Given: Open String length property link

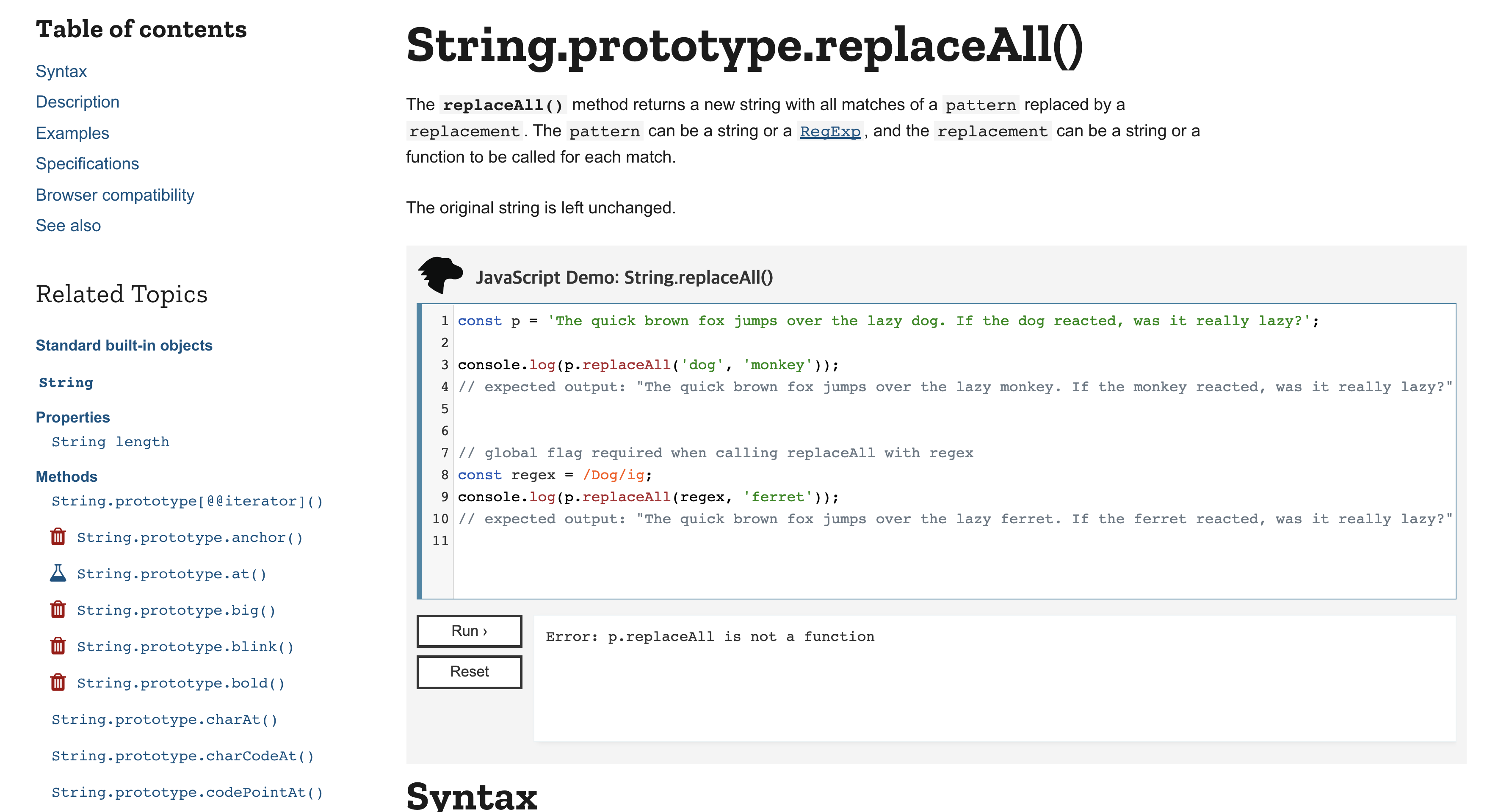Looking at the screenshot, I should point(111,442).
